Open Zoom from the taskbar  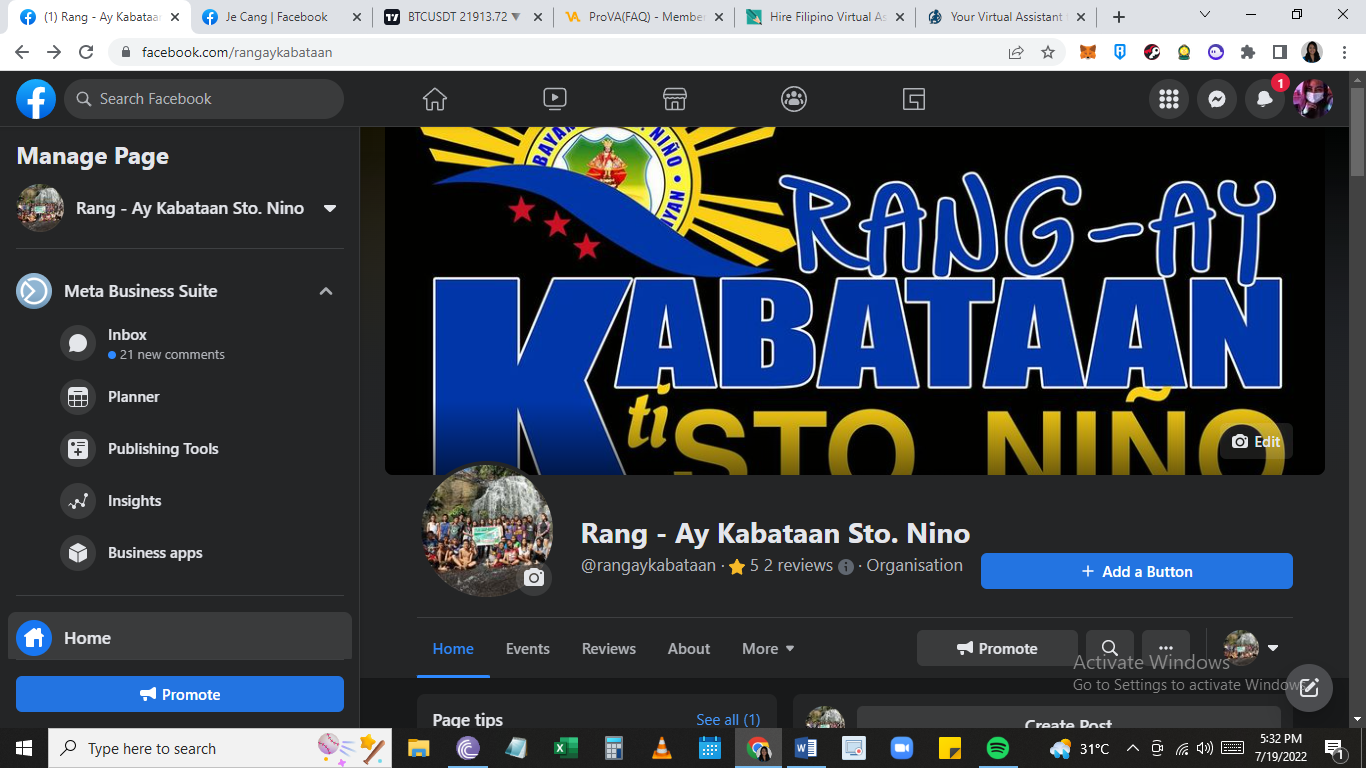point(901,748)
